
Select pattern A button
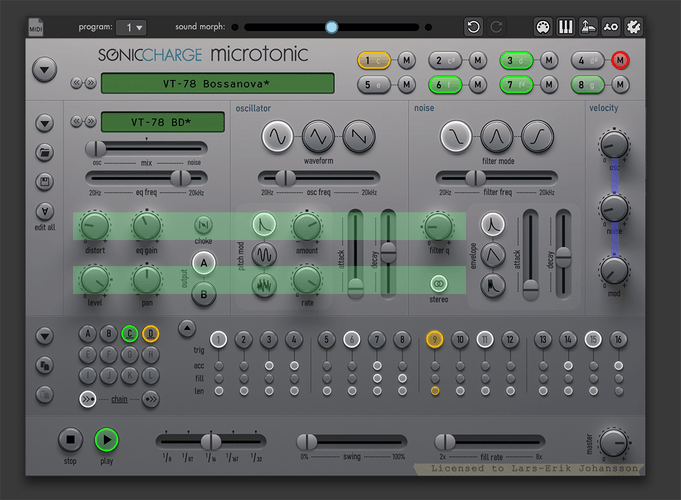pyautogui.click(x=88, y=334)
